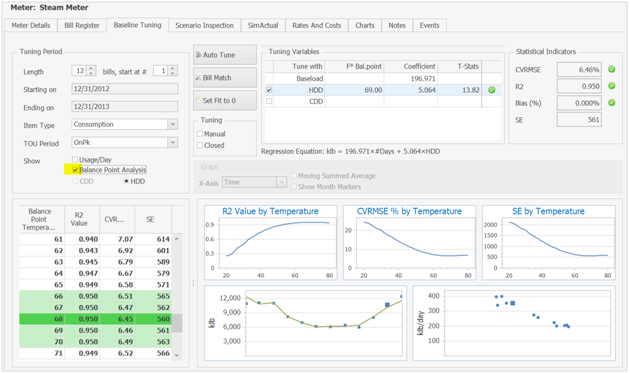
Task: Click the Ending on date field
Action: [125, 107]
